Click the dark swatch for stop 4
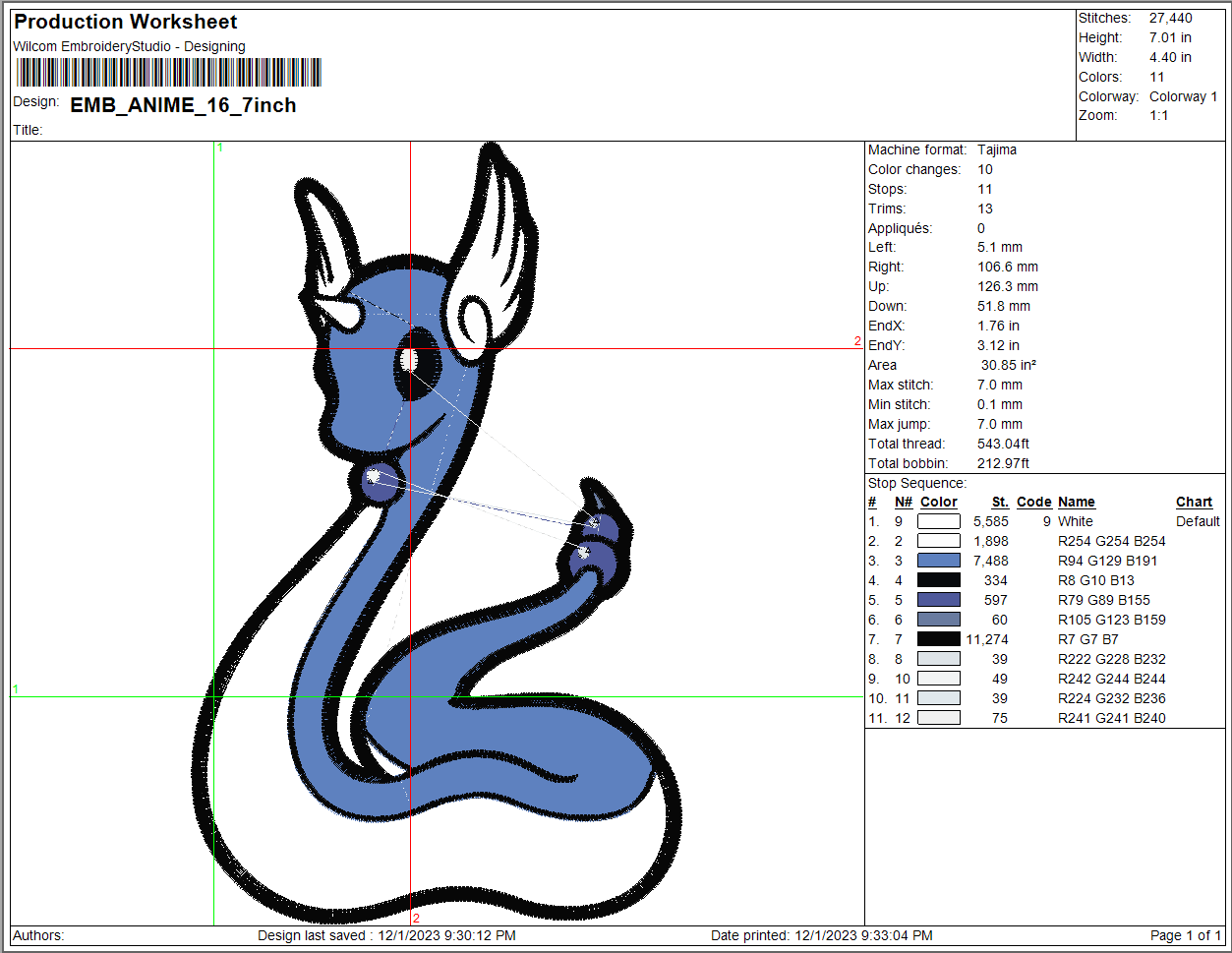The image size is (1232, 953). 939,580
